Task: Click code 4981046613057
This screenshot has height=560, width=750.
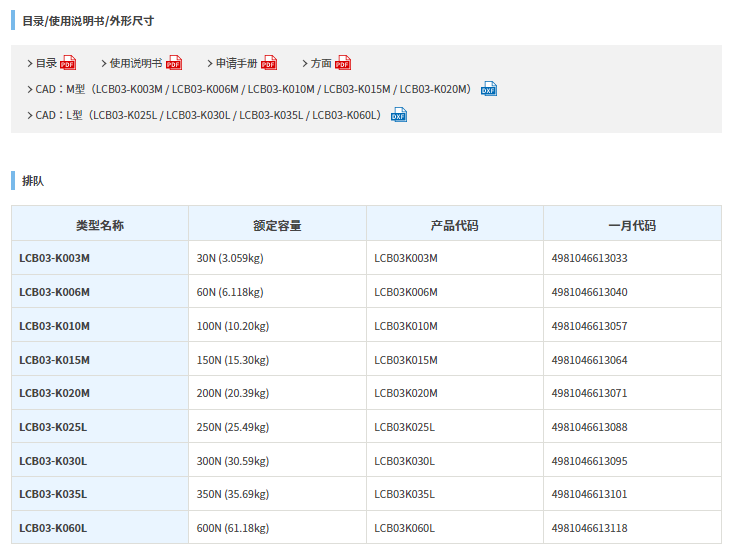Action: tap(589, 326)
